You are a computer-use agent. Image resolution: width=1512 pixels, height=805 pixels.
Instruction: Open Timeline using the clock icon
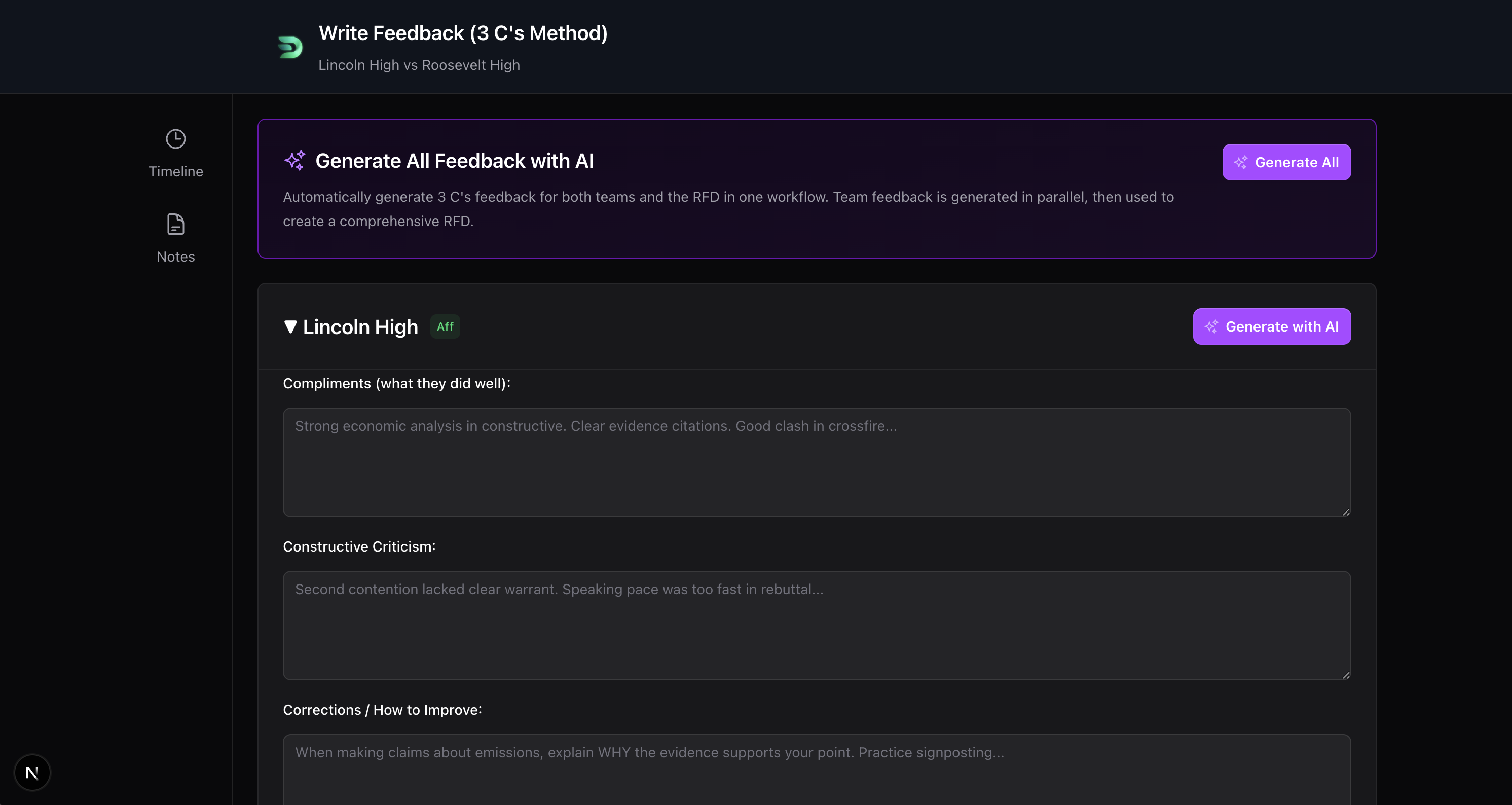tap(175, 138)
